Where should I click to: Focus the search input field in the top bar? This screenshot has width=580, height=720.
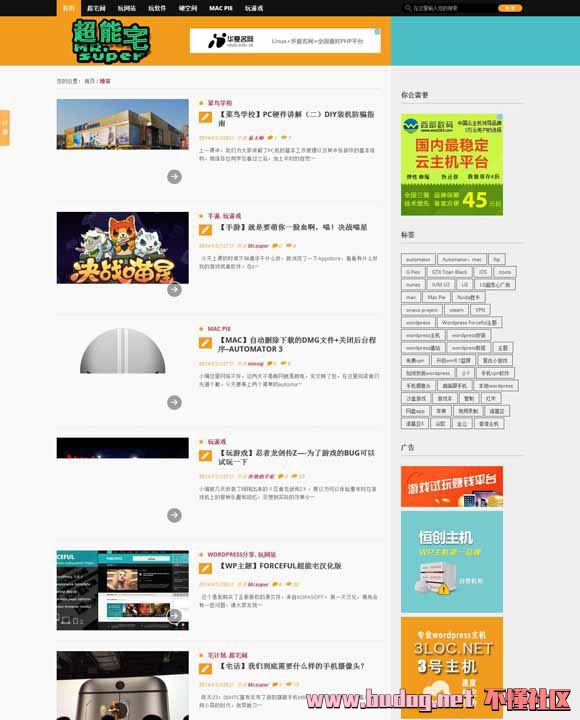(x=454, y=8)
